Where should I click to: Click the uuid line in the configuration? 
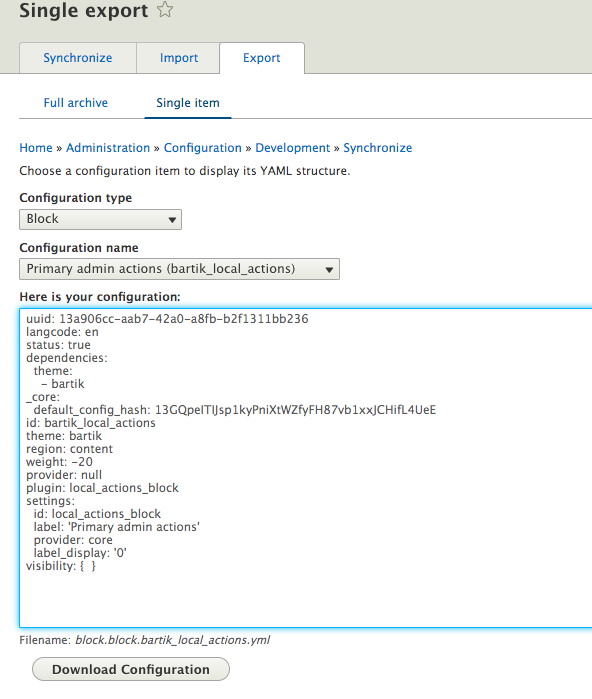pos(167,319)
